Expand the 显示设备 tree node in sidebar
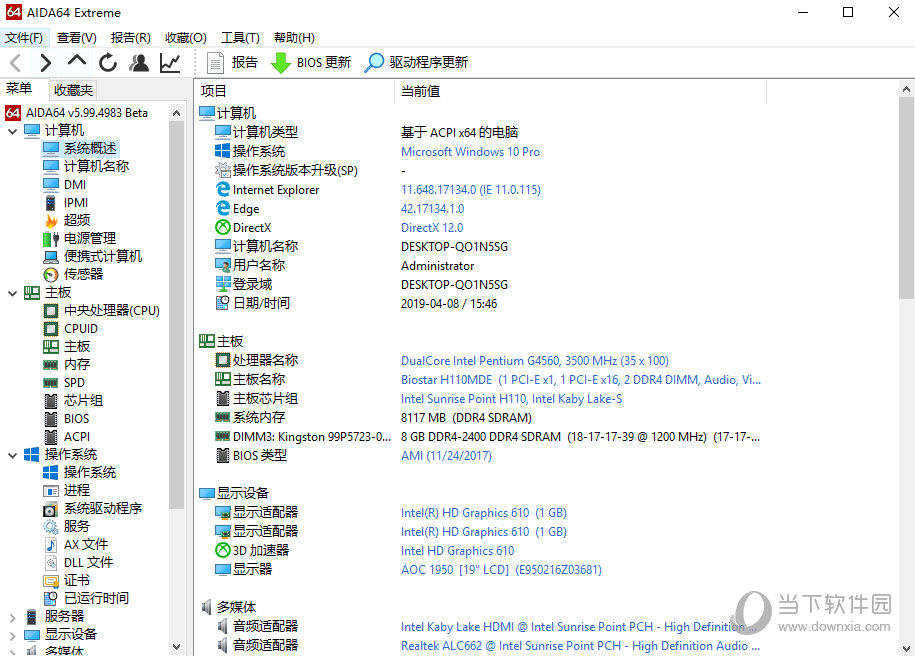The height and width of the screenshot is (656, 915). 12,635
